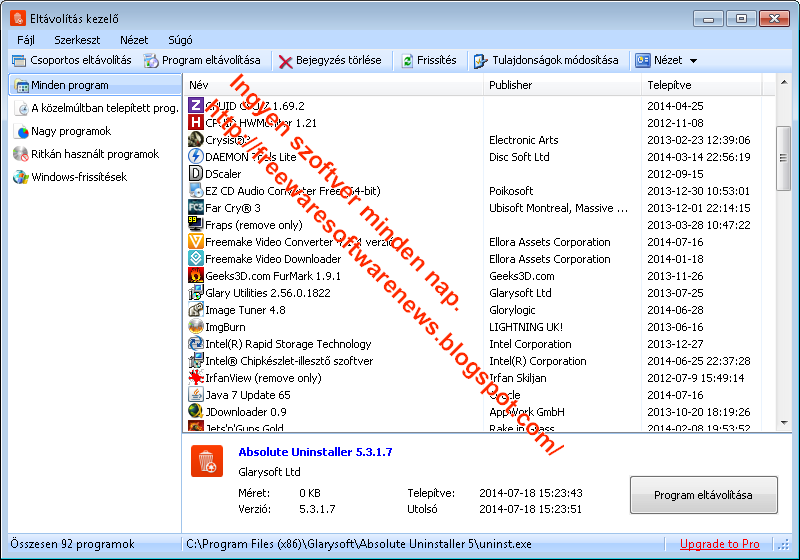The width and height of the screenshot is (800, 560).
Task: Click the LIGHTNING UK! publisher cell
Action: 526,327
